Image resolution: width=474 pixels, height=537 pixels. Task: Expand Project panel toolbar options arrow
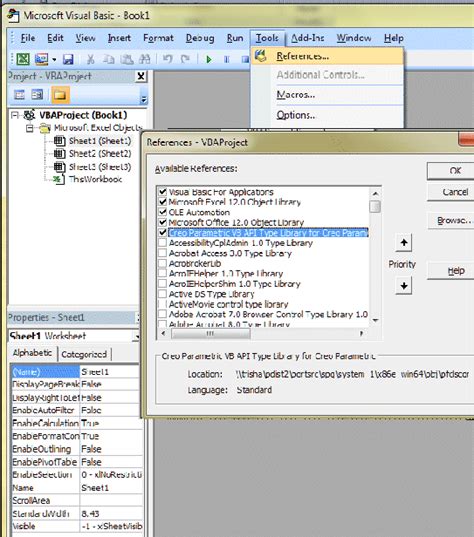pyautogui.click(x=144, y=99)
